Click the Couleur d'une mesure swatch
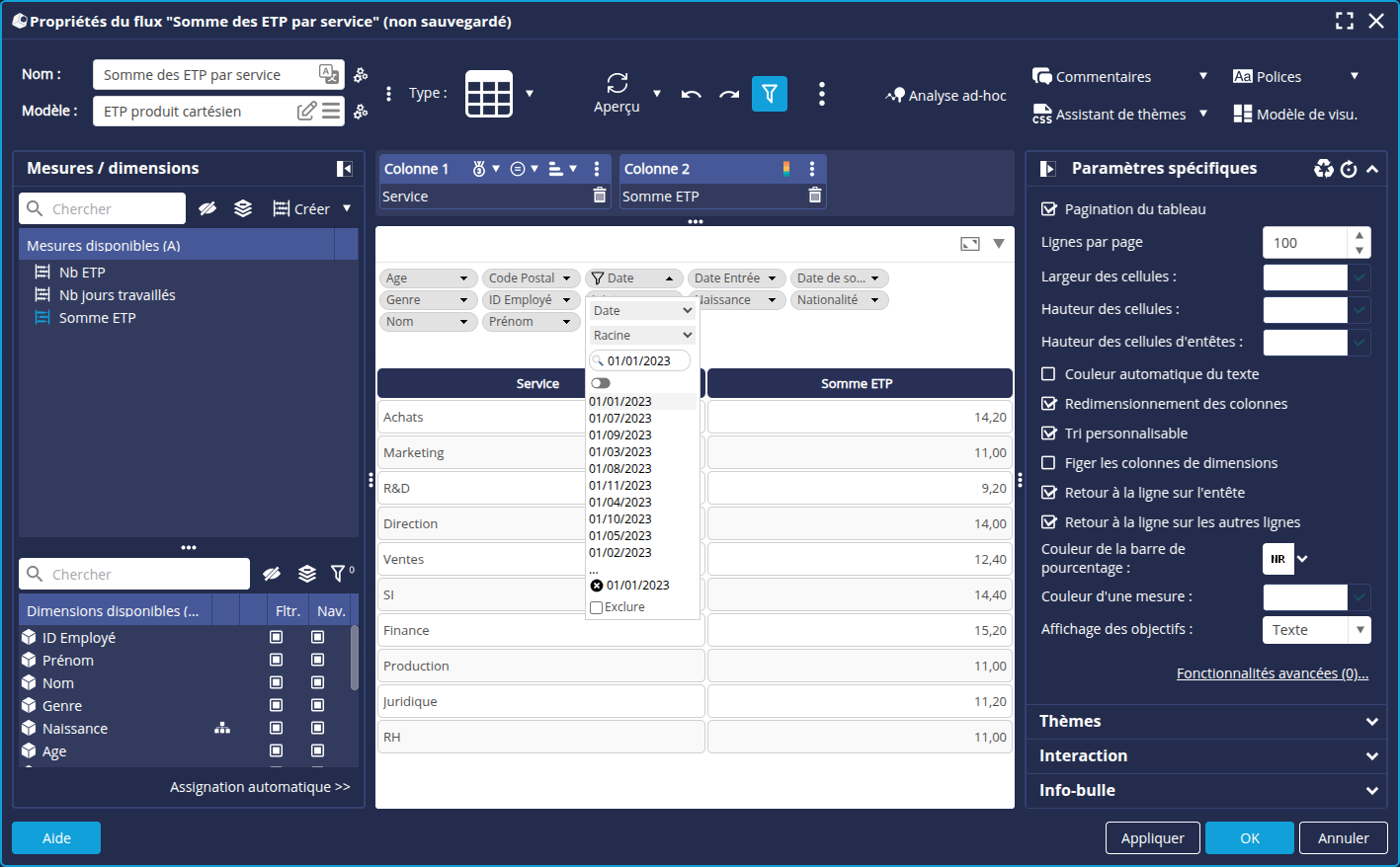The width and height of the screenshot is (1400, 867). 1304,596
